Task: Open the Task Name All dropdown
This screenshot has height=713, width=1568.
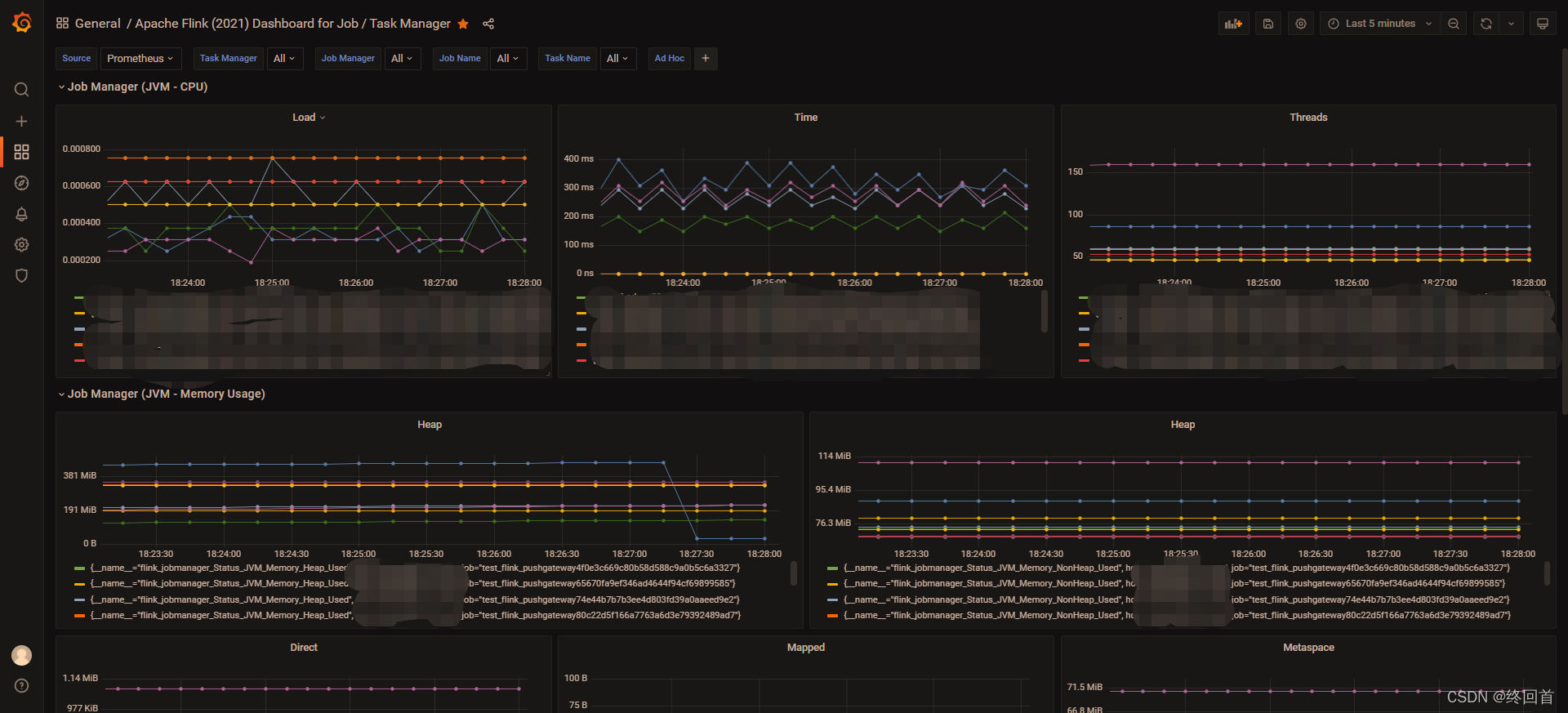Action: coord(617,58)
